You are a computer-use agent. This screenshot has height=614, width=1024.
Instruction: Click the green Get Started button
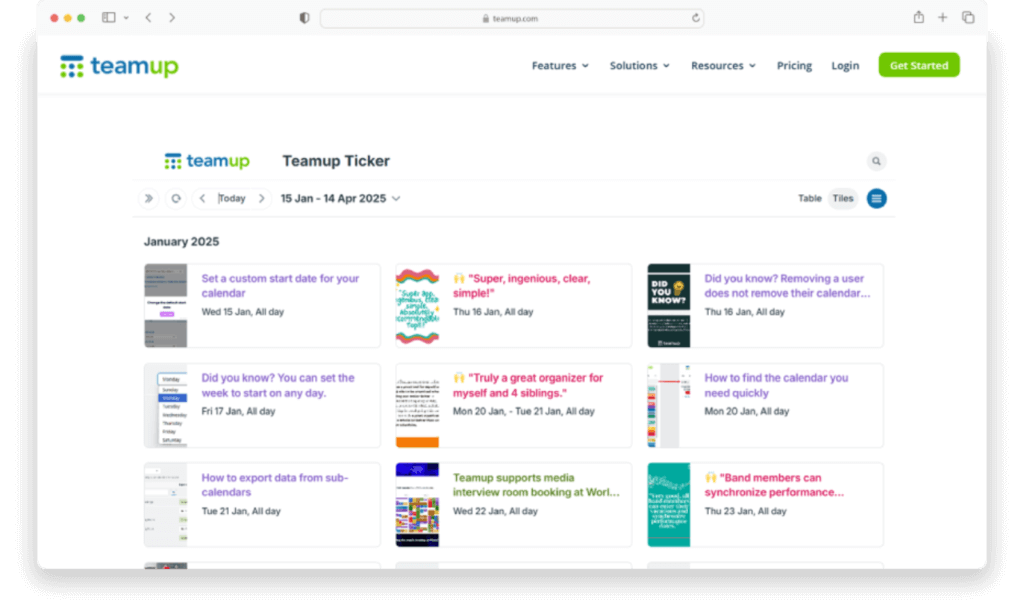pyautogui.click(x=919, y=65)
